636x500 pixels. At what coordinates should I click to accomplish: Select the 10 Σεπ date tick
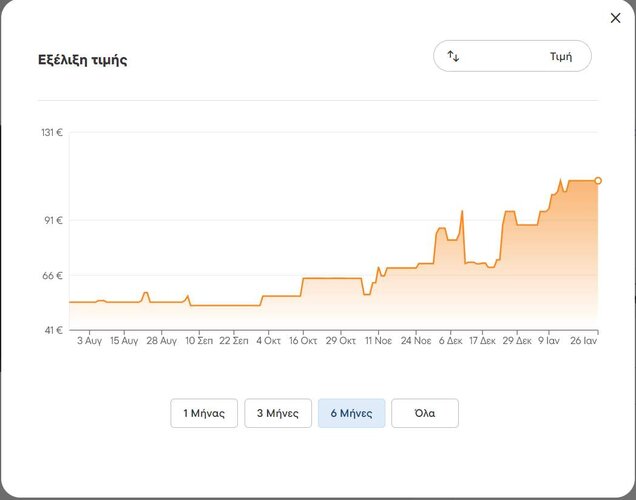199,341
